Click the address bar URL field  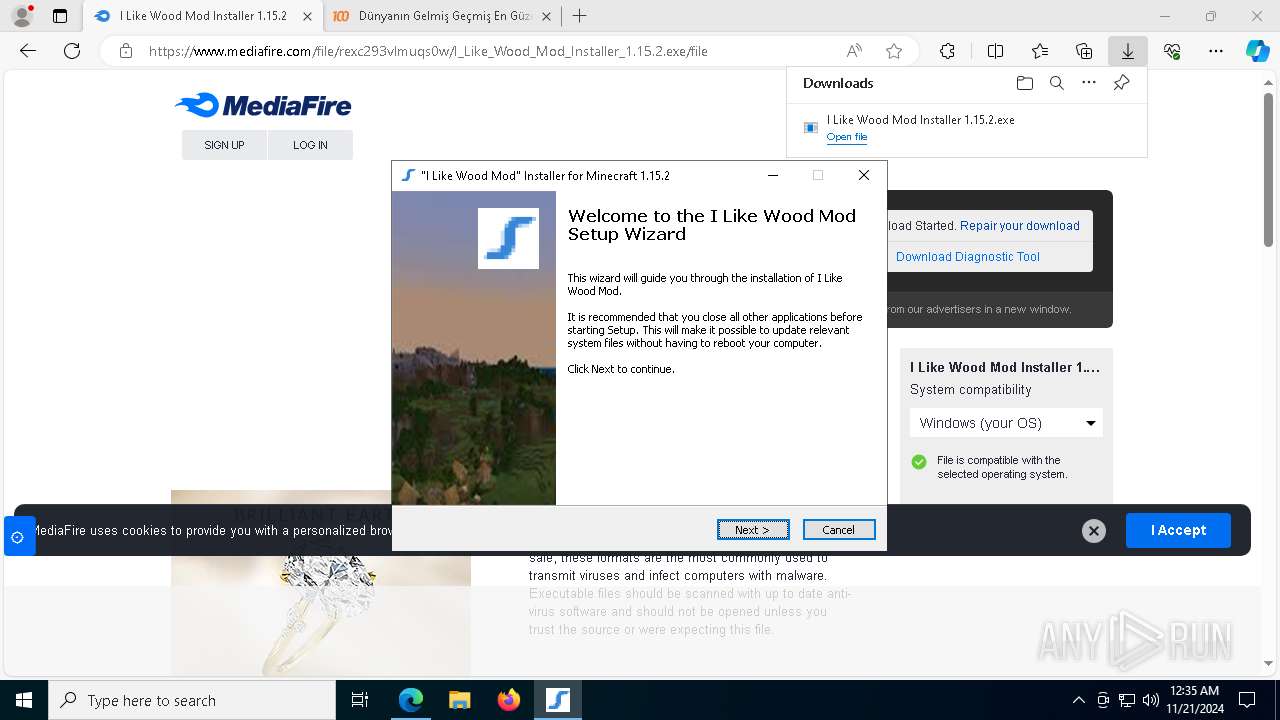click(x=490, y=51)
